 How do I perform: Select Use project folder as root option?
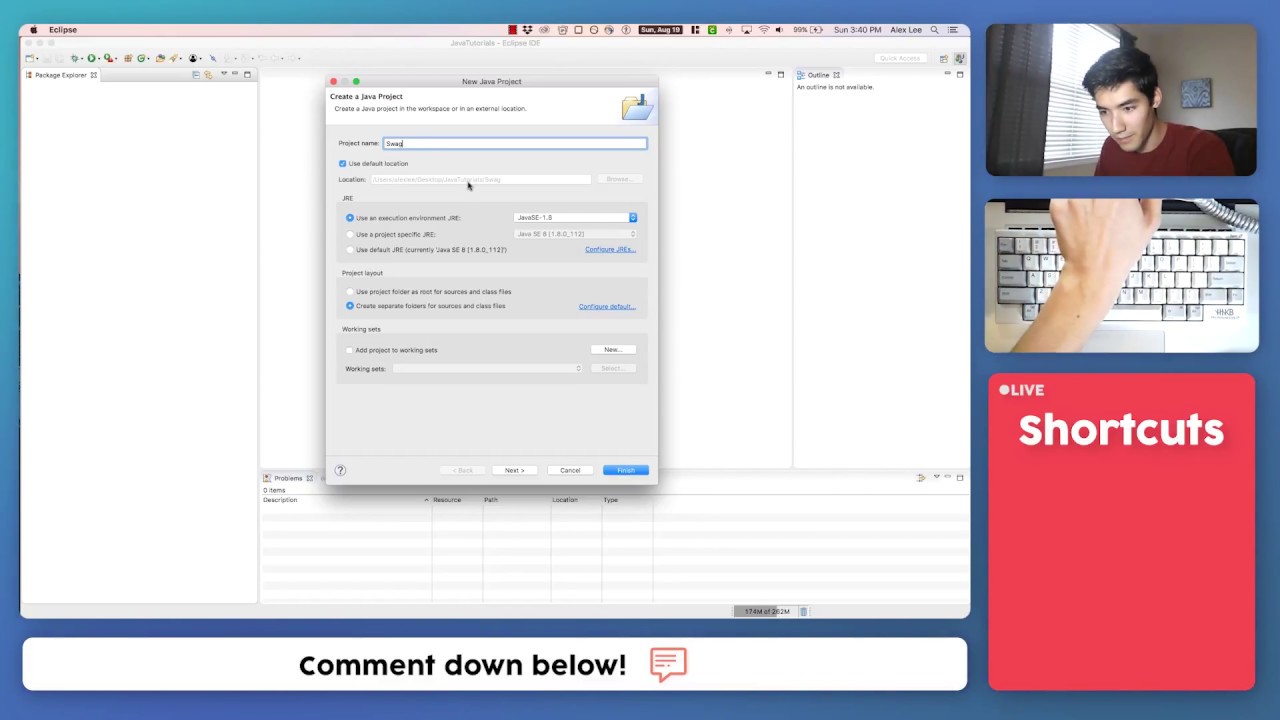coord(349,292)
